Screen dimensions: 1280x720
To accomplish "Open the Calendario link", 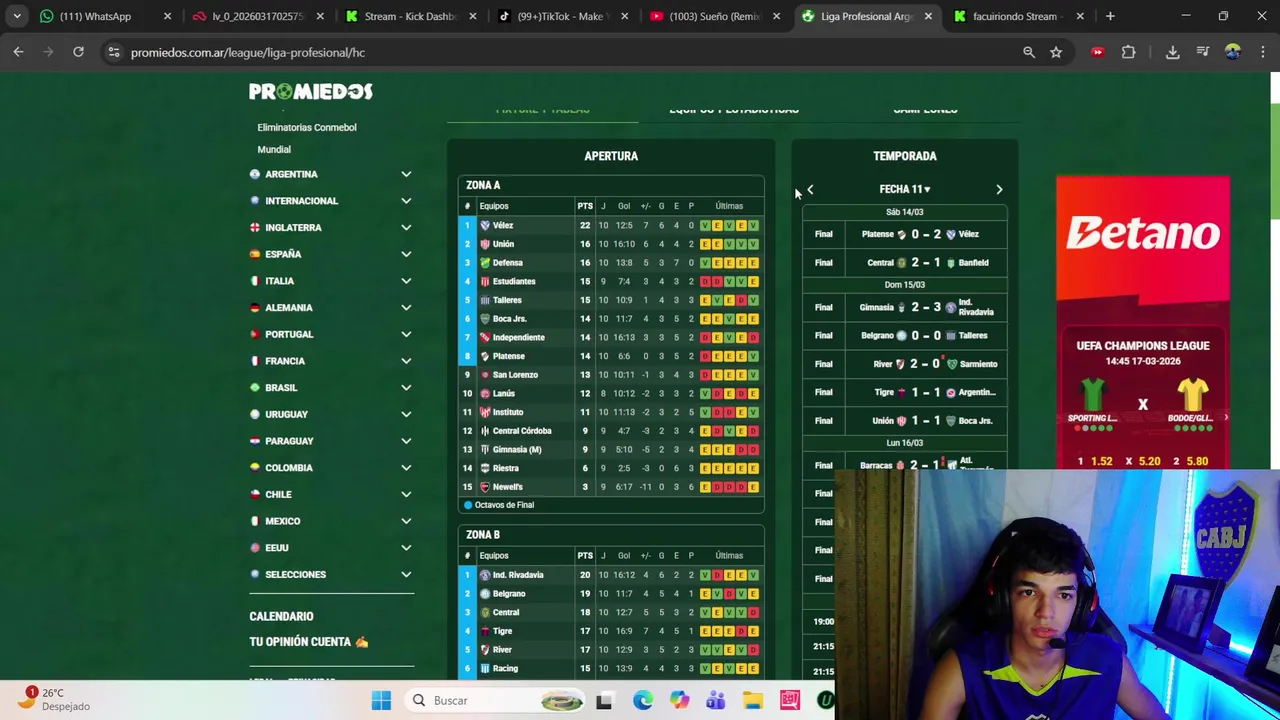I will tap(281, 616).
